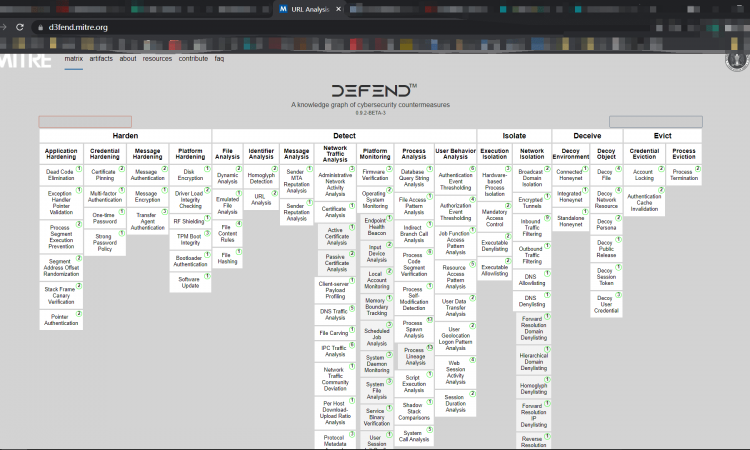Open Authentication Cache Invalidation technique
750x450 pixels.
[644, 202]
